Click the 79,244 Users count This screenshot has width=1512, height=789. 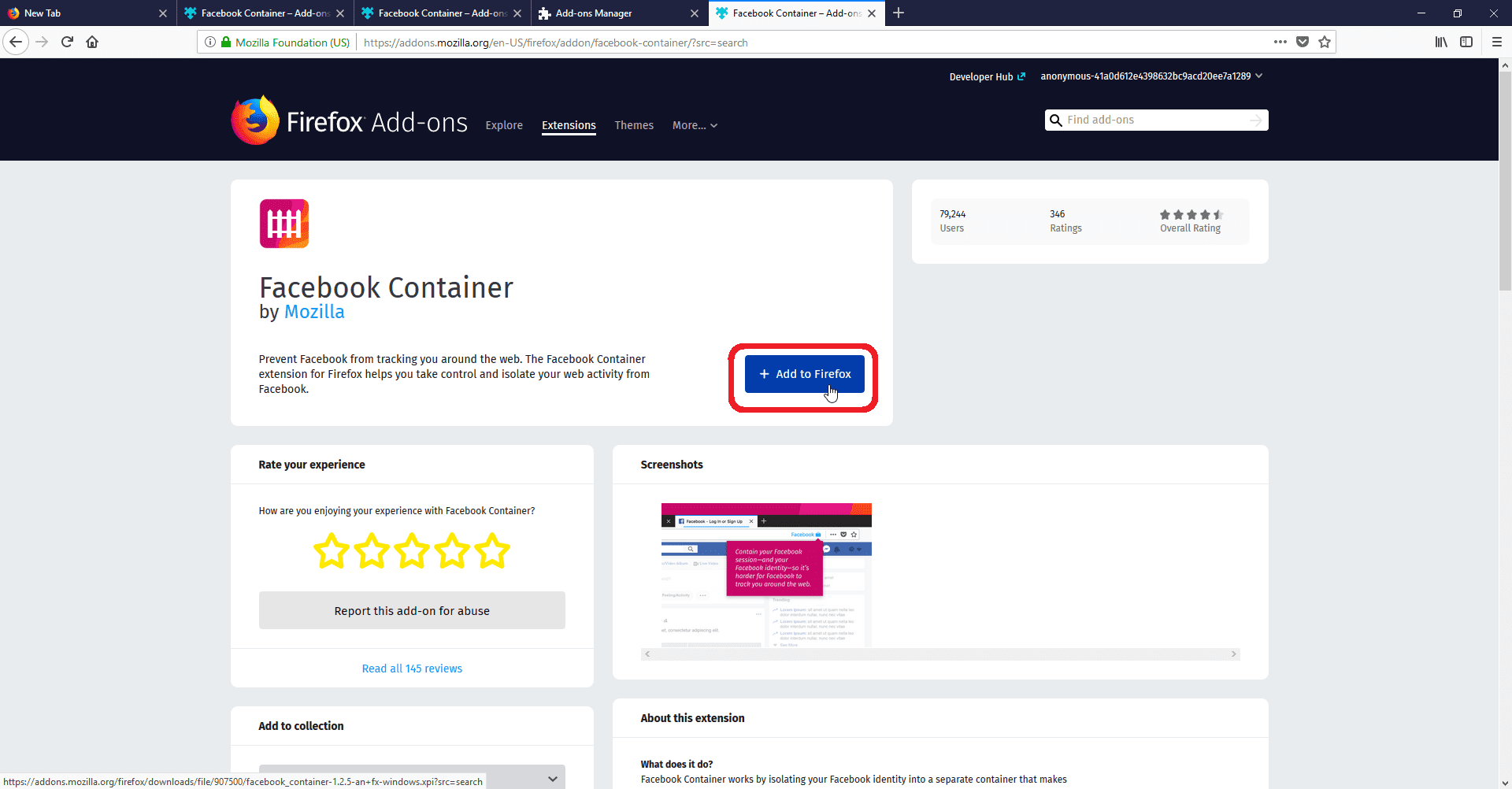point(952,221)
